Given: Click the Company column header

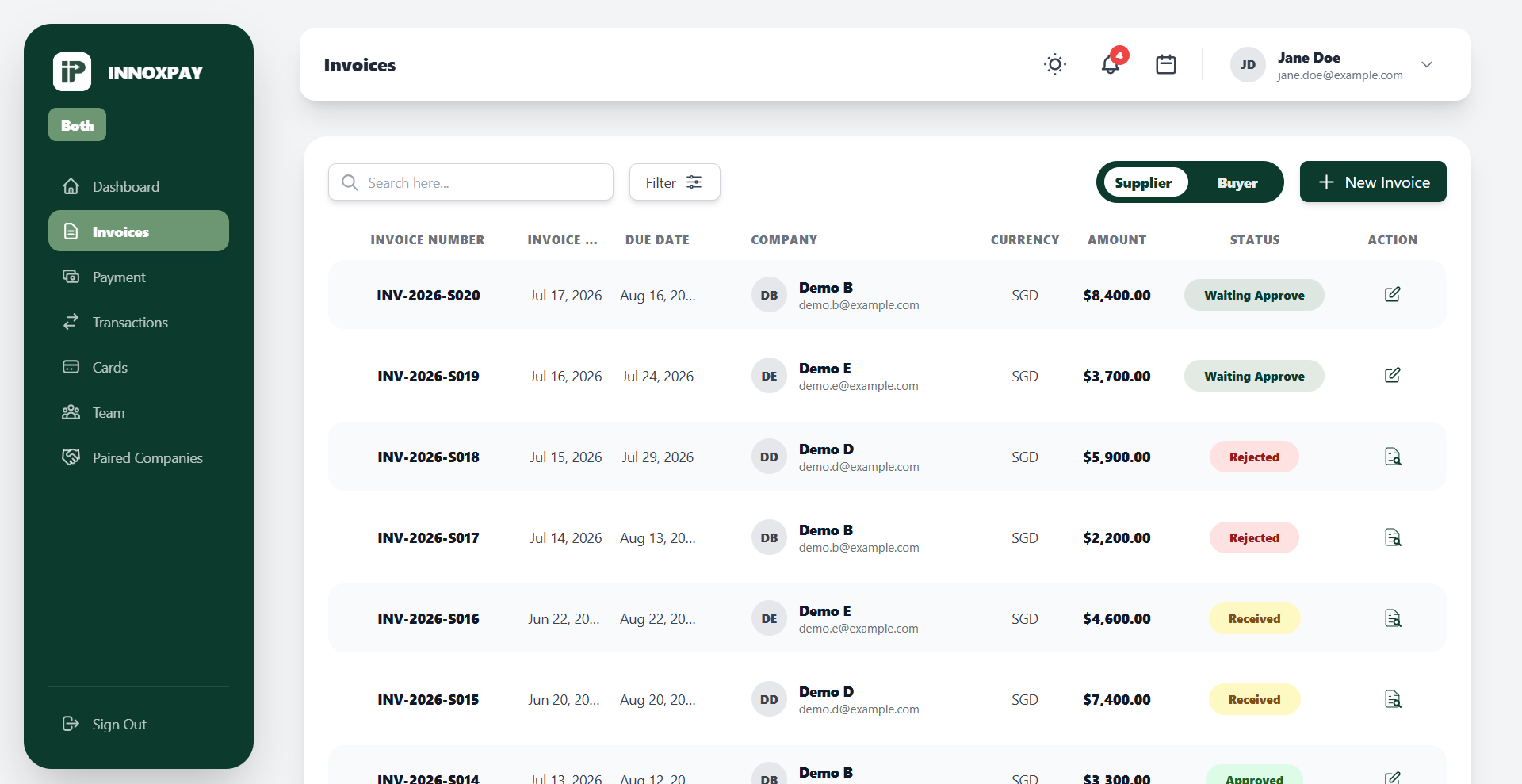Looking at the screenshot, I should (784, 239).
